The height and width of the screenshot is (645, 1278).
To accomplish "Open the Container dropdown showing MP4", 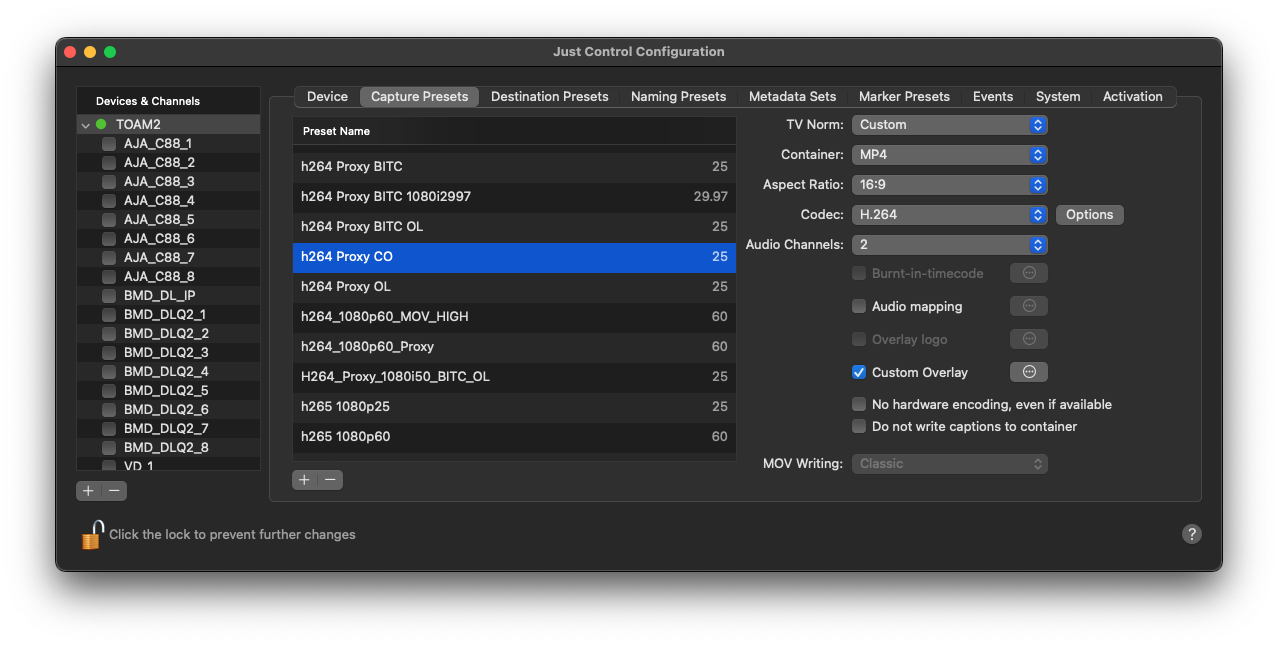I will click(949, 155).
